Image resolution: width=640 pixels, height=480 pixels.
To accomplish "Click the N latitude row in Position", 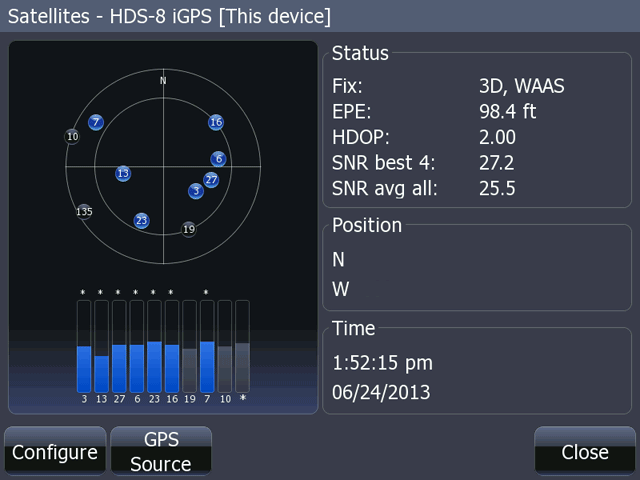I will [477, 260].
